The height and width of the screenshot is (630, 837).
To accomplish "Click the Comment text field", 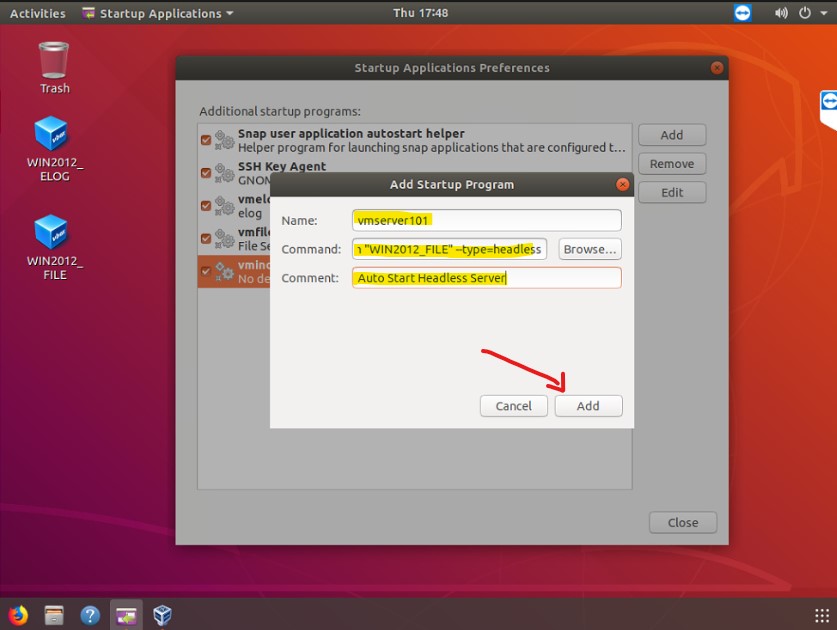I will pyautogui.click(x=486, y=278).
